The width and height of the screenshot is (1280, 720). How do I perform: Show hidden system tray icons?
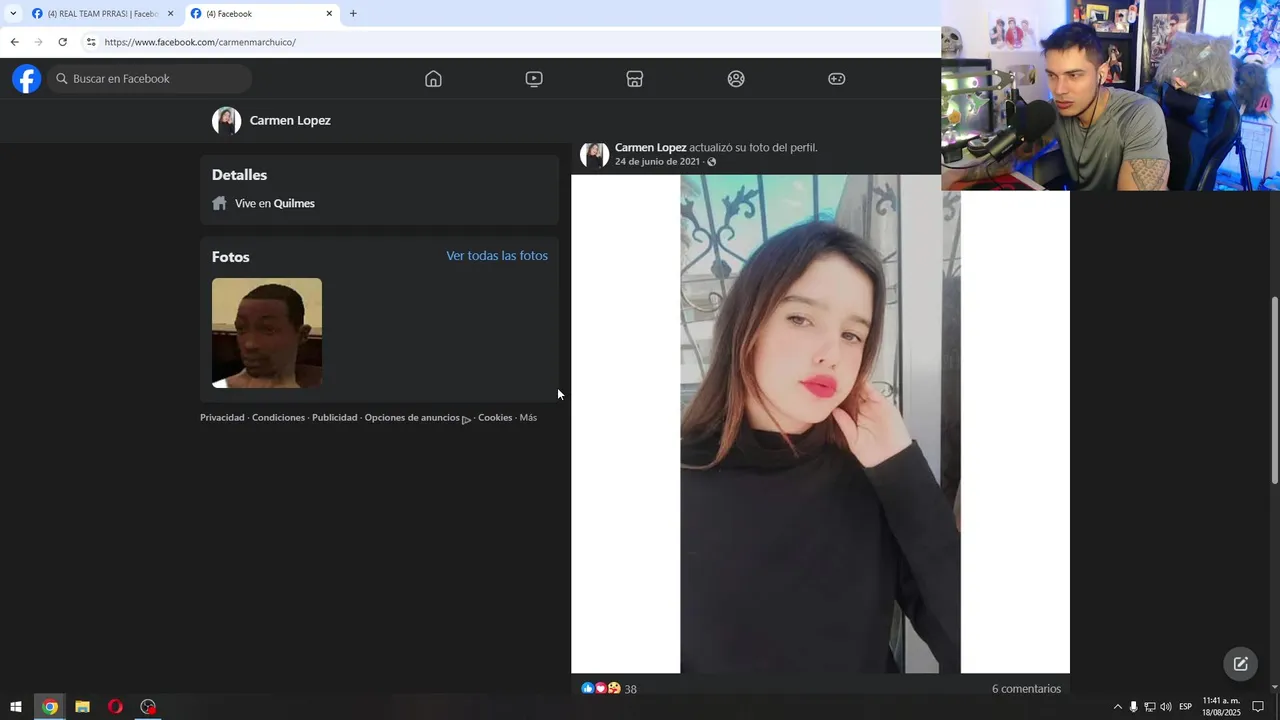click(1118, 707)
